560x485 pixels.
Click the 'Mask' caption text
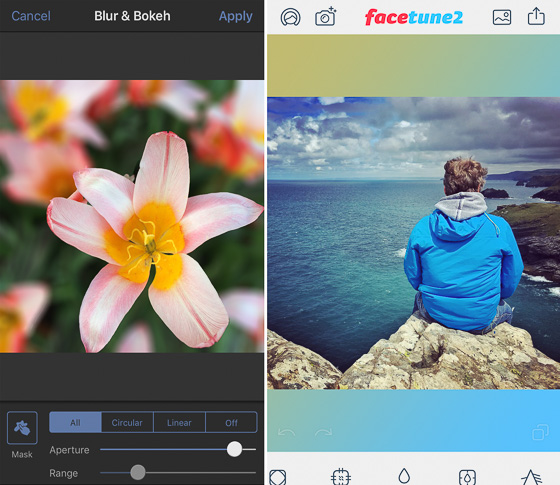(22, 454)
